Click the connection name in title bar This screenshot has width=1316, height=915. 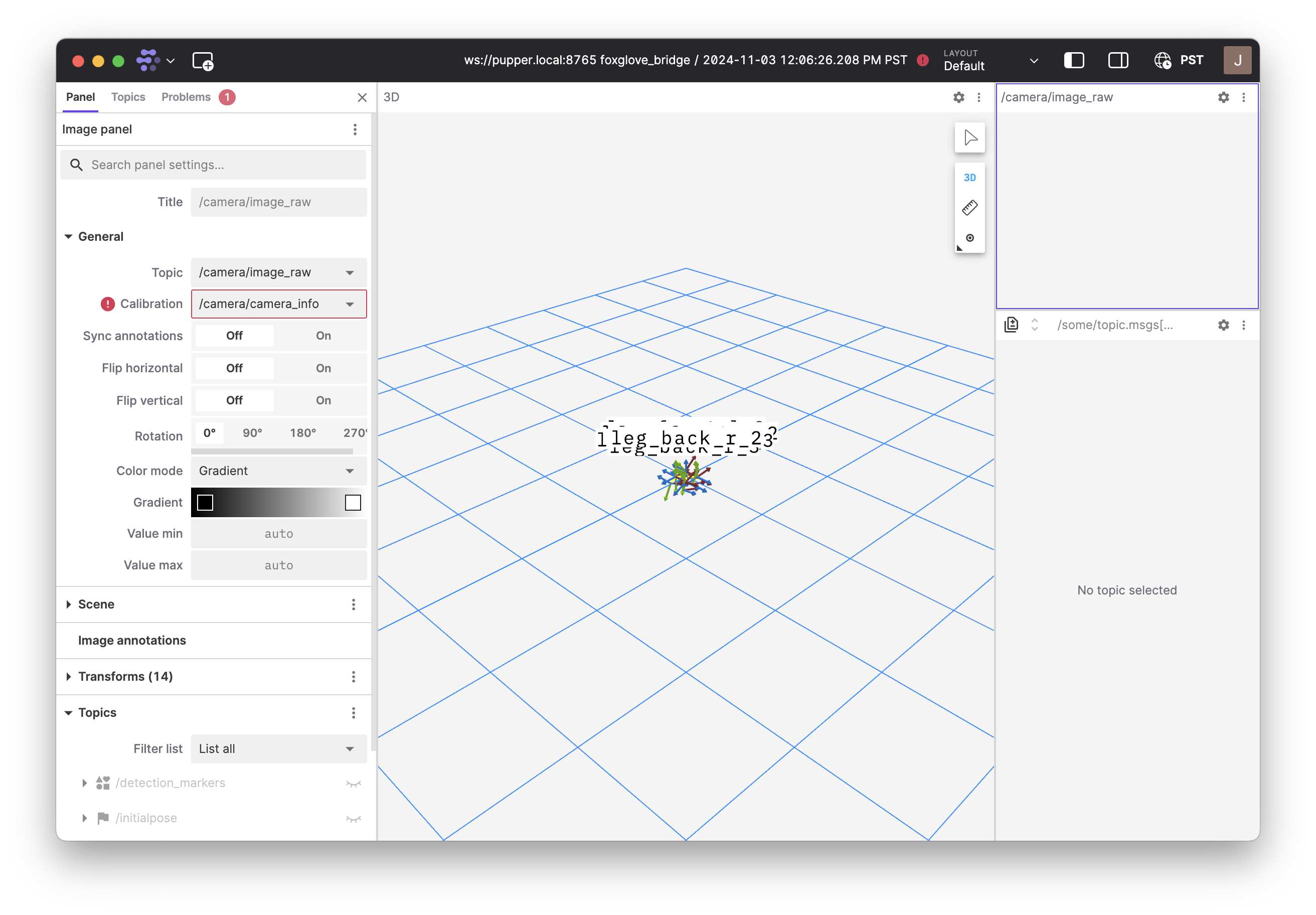686,60
